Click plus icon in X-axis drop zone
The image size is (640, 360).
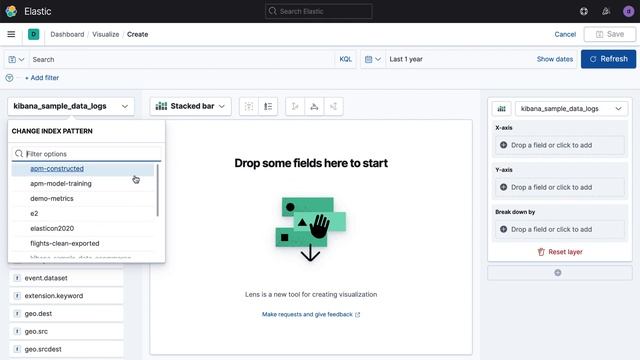click(503, 145)
